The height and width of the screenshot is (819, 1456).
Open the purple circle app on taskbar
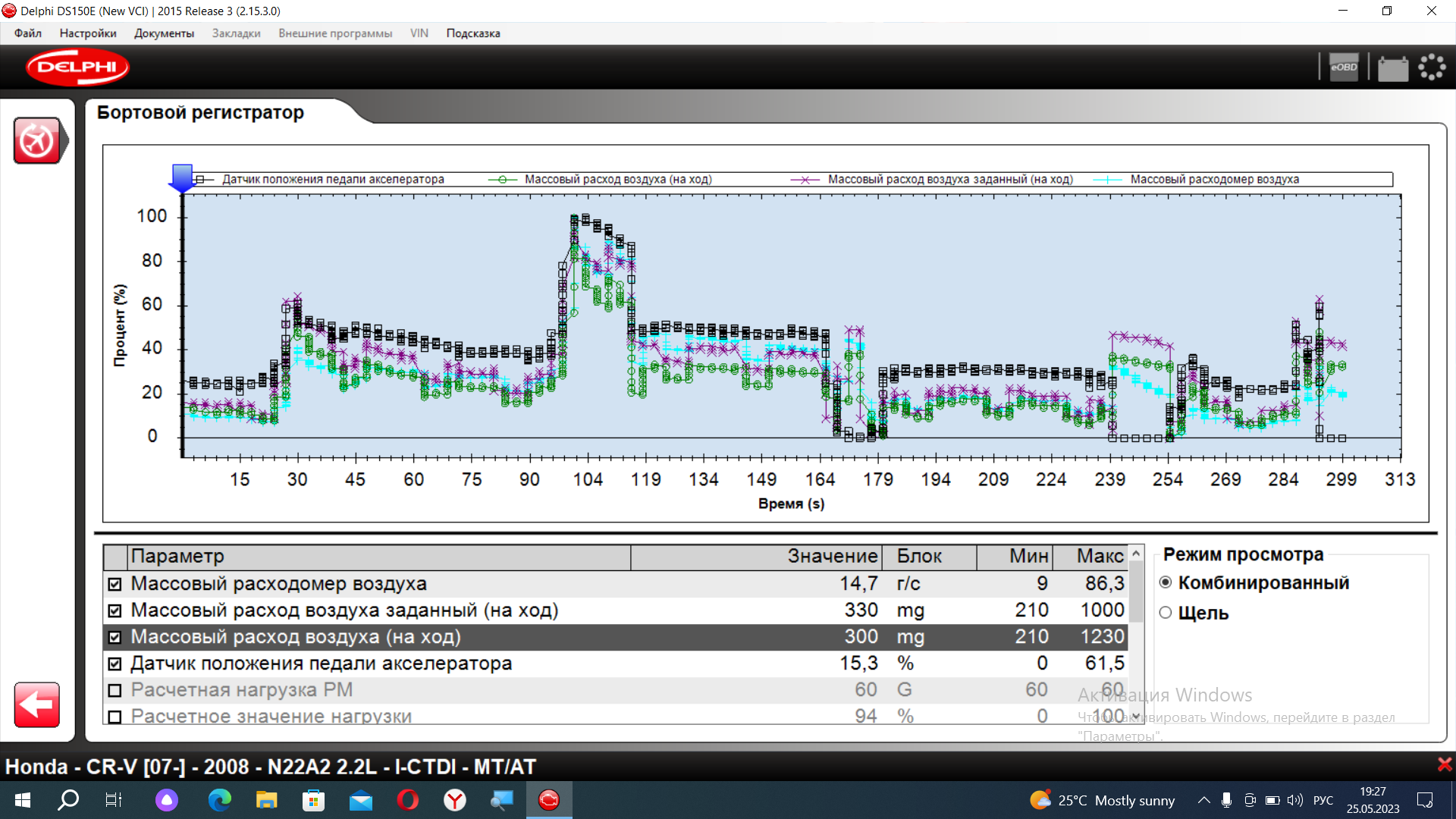tap(167, 800)
